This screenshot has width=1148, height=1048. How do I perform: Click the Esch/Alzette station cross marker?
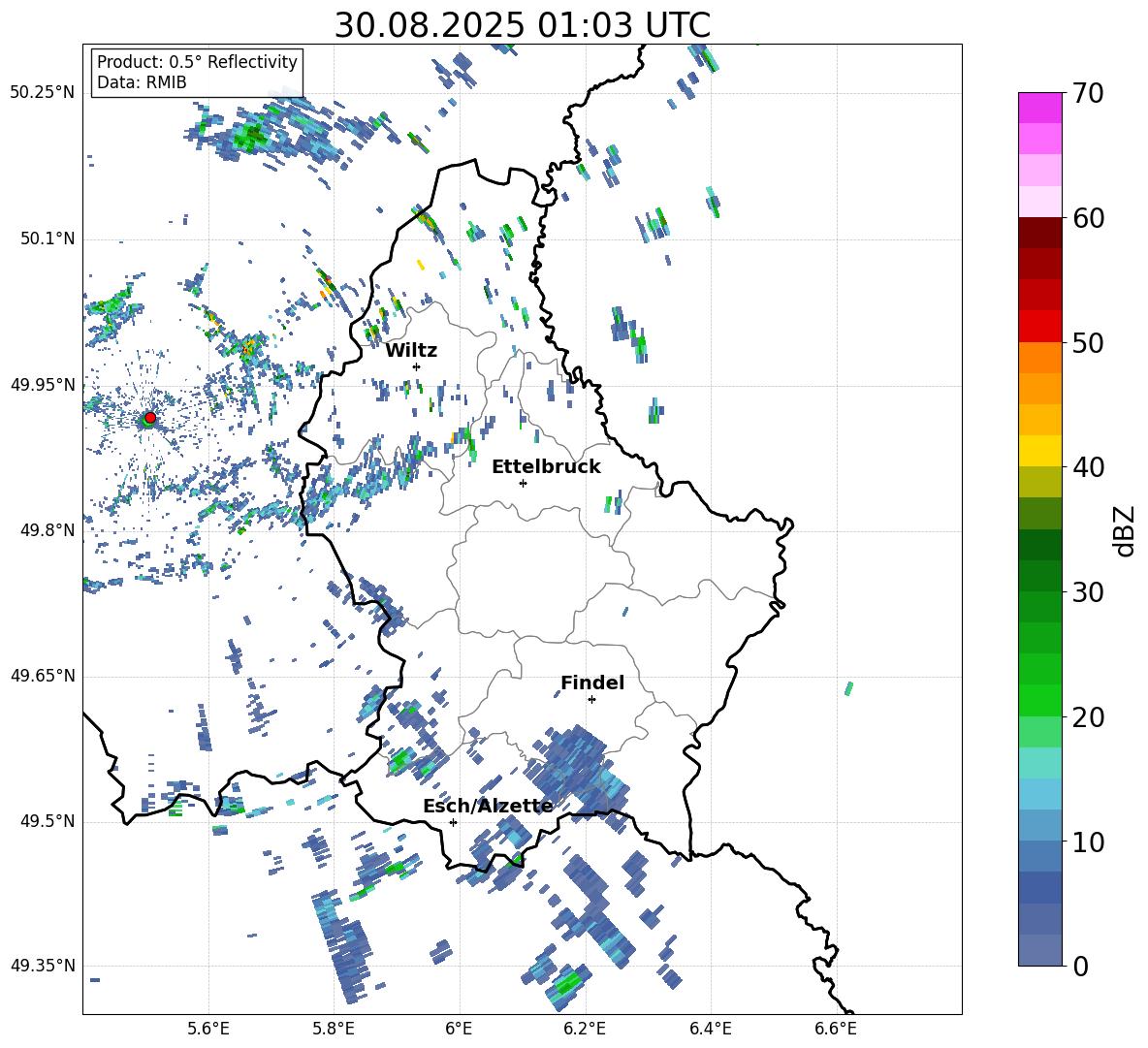pos(453,822)
